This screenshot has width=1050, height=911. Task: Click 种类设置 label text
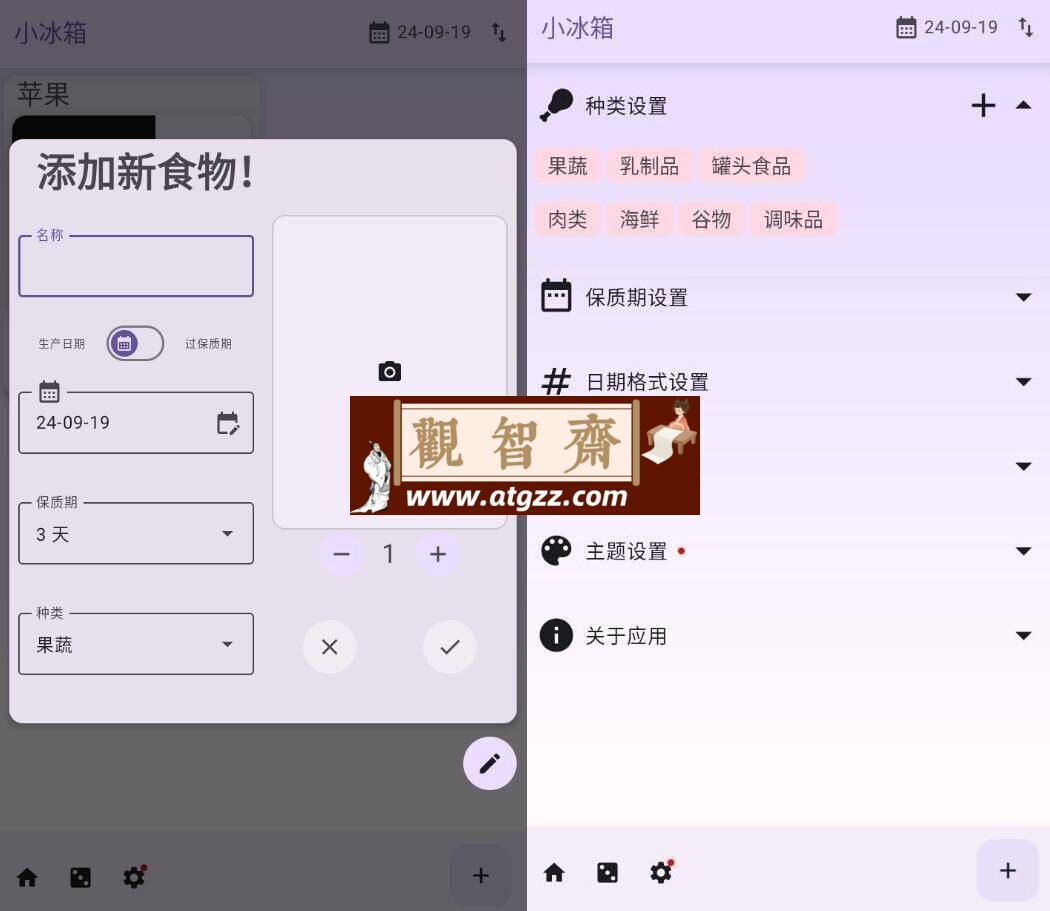(626, 106)
